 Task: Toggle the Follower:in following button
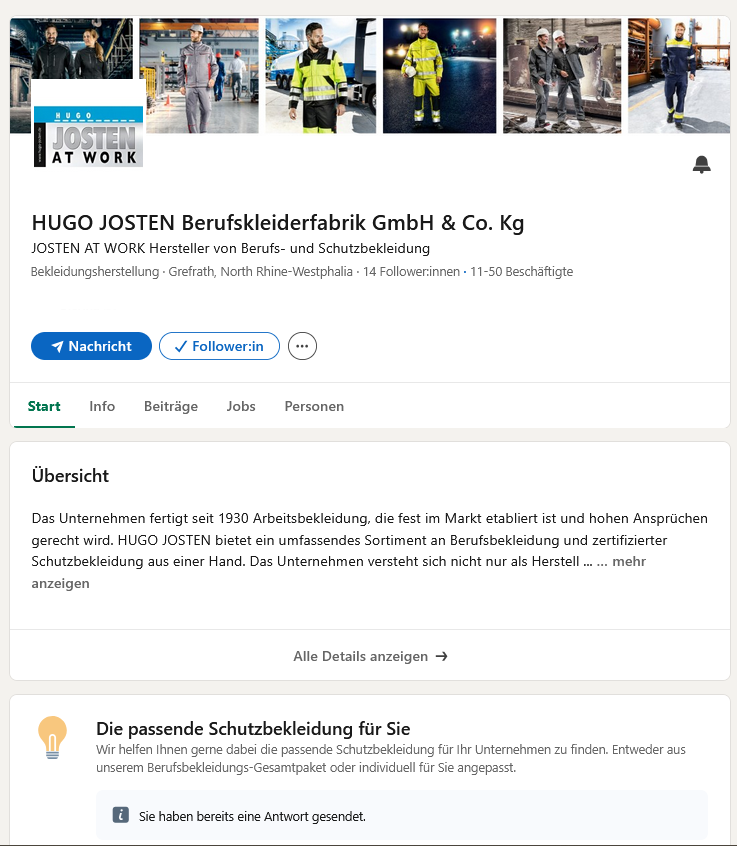point(219,346)
